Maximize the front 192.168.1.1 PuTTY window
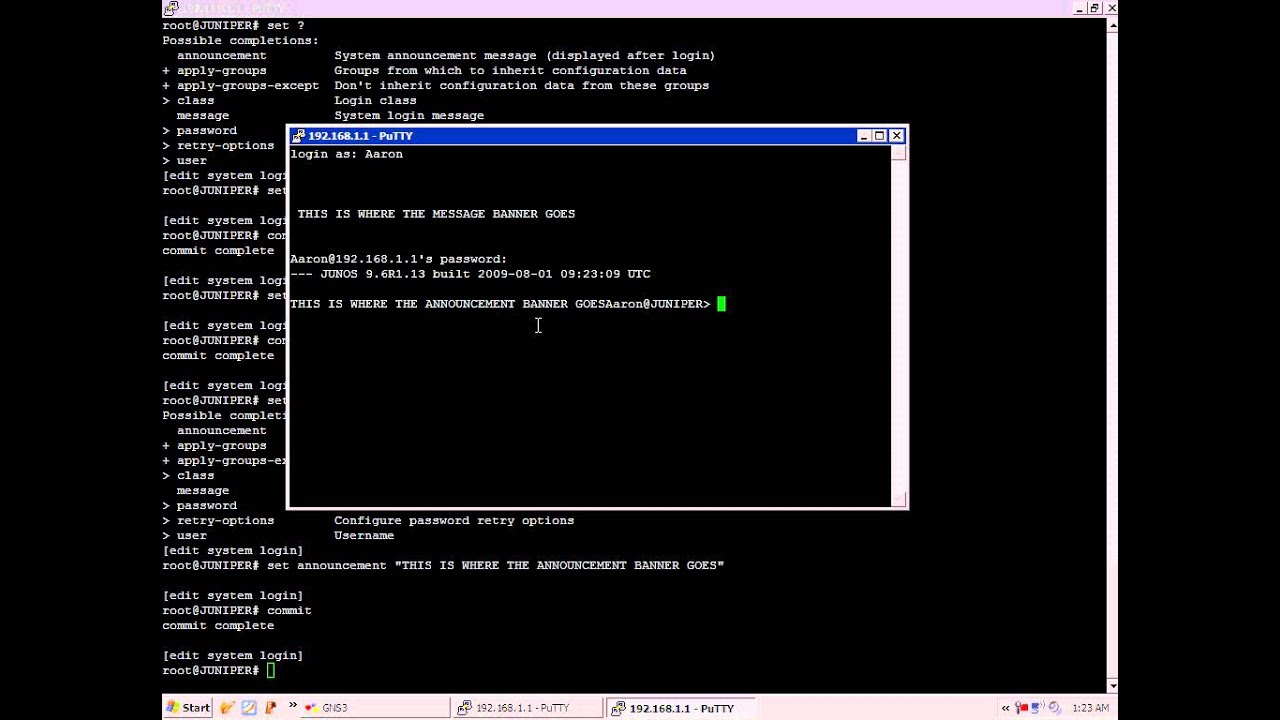 pyautogui.click(x=879, y=136)
